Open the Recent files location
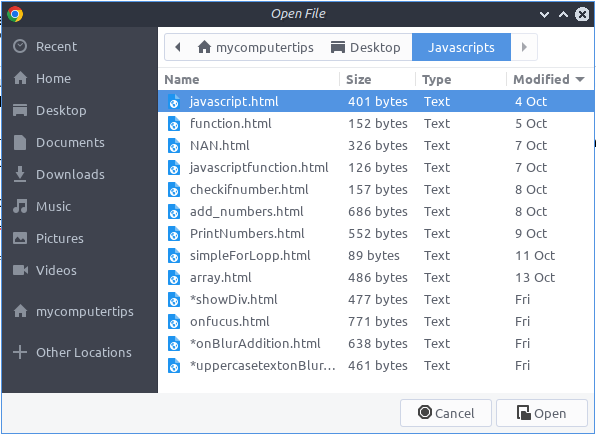This screenshot has height=436, width=596. pos(80,46)
